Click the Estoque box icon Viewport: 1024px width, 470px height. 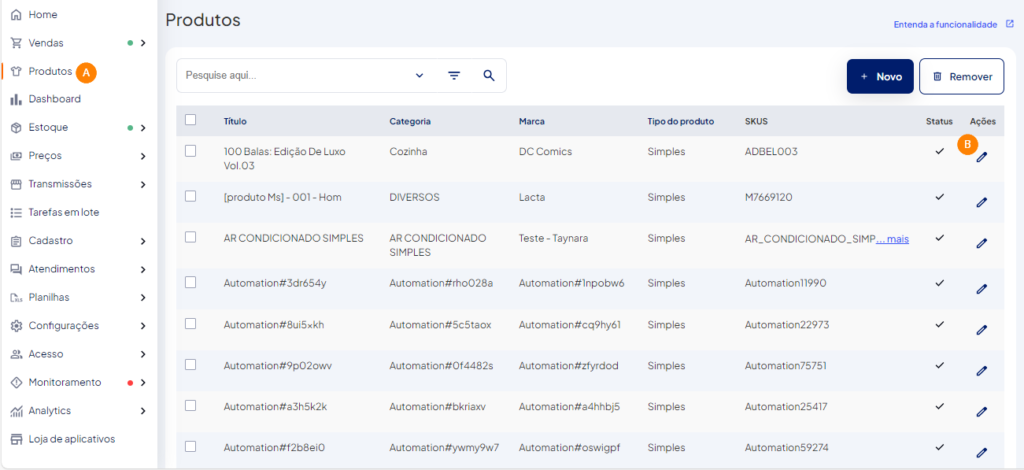click(x=17, y=128)
